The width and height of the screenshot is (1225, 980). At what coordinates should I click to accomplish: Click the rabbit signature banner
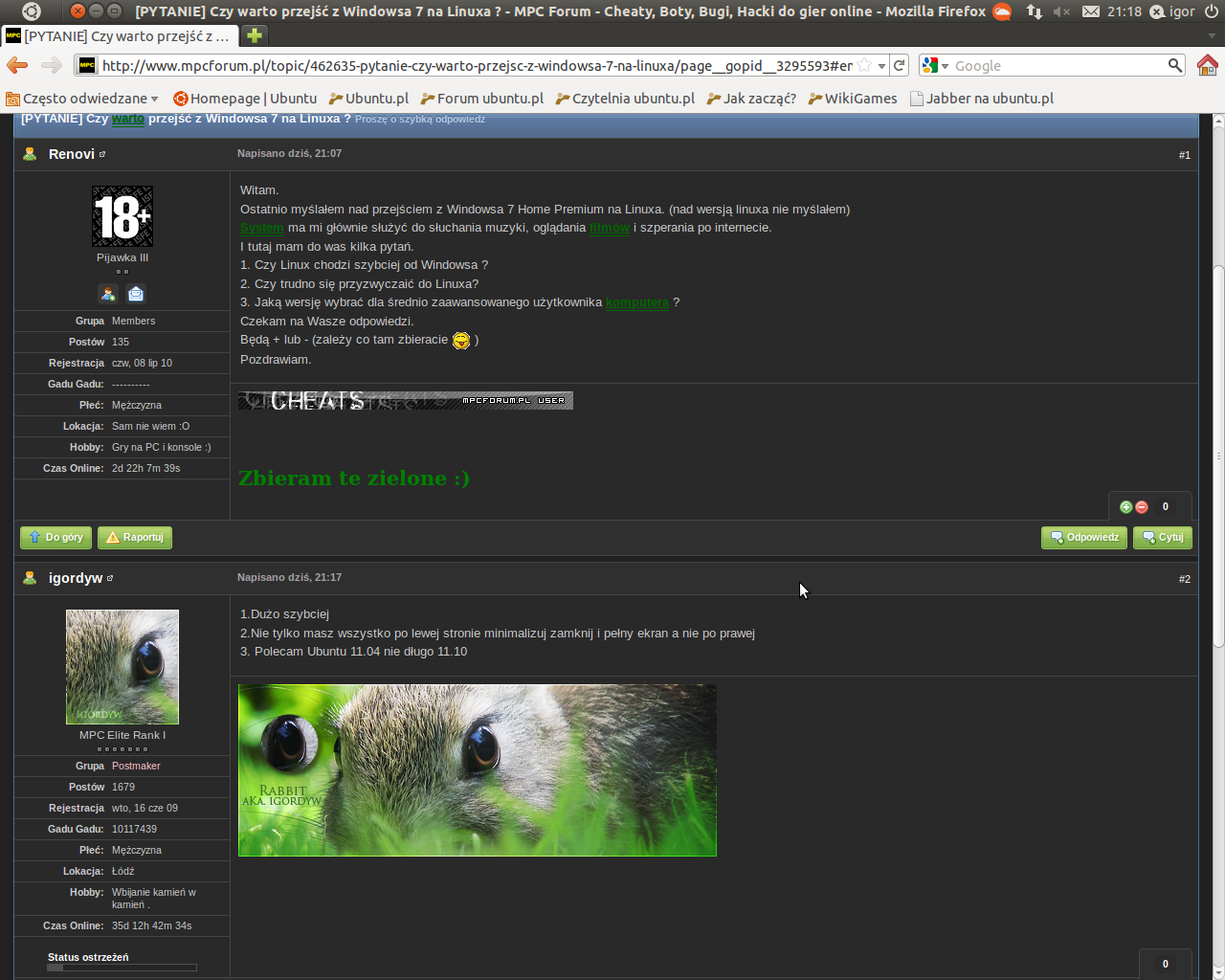click(x=478, y=770)
